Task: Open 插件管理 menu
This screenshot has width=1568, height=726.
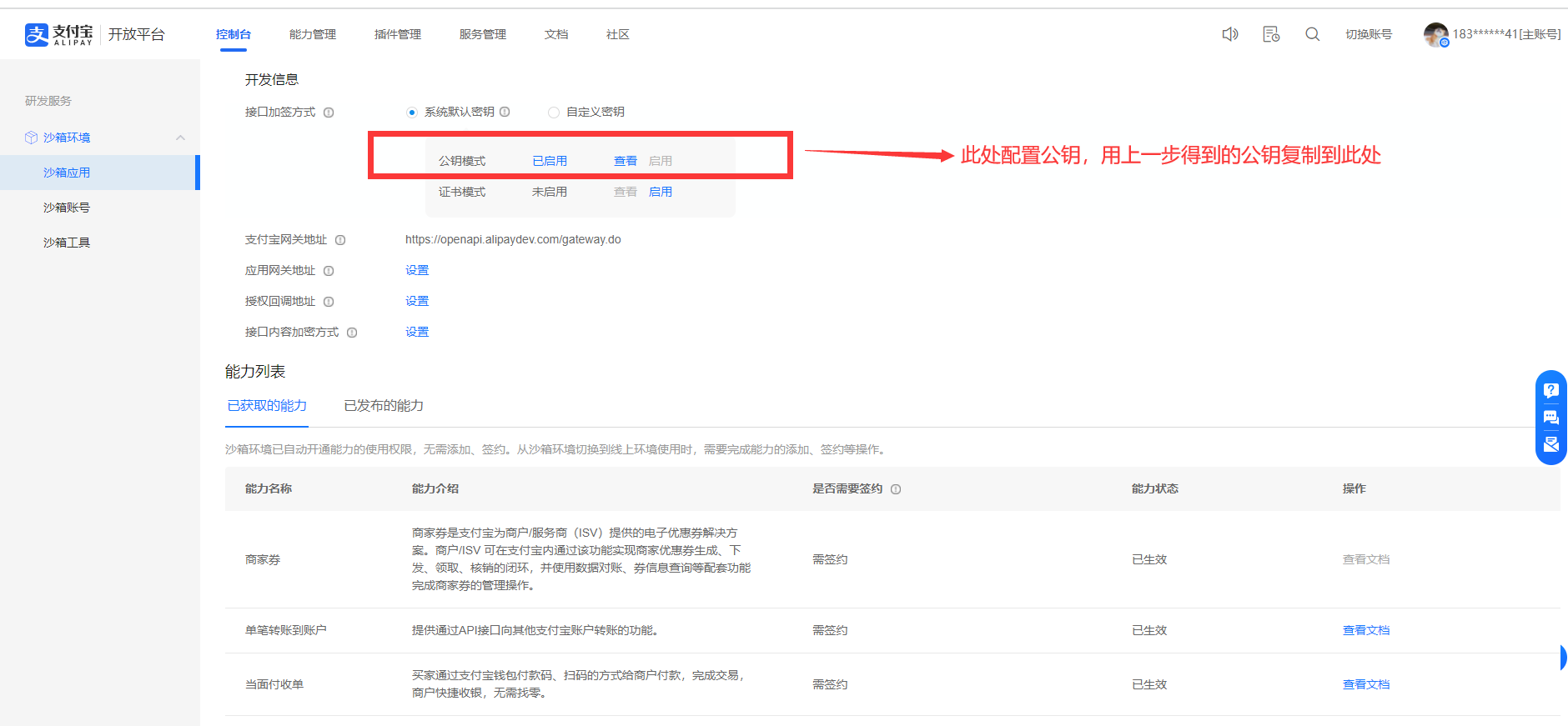Action: pyautogui.click(x=398, y=34)
